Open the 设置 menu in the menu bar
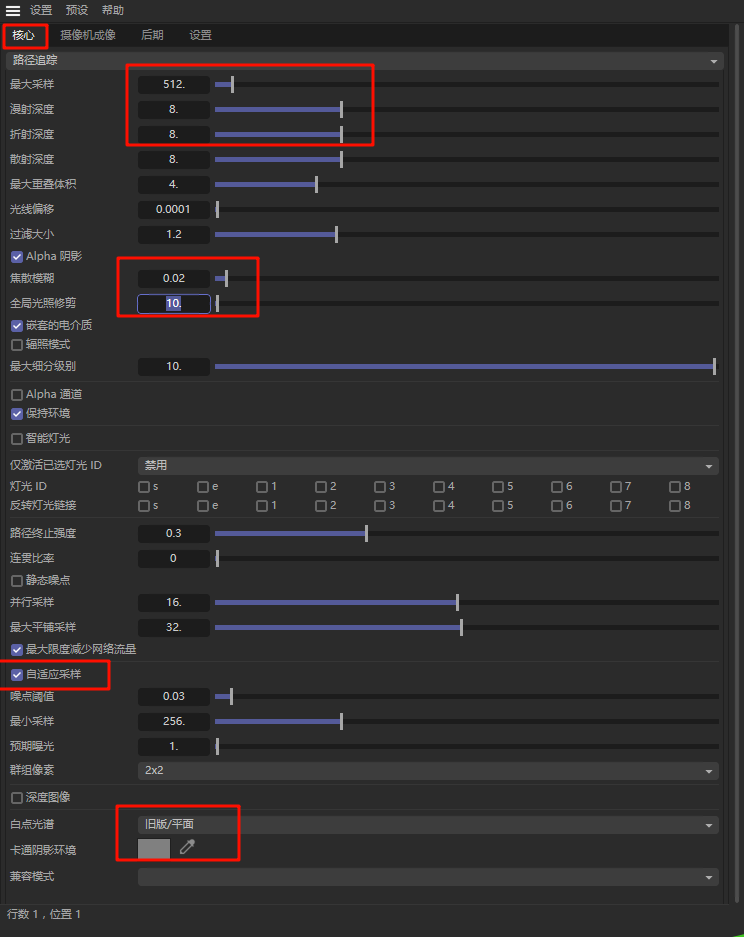 [x=41, y=10]
